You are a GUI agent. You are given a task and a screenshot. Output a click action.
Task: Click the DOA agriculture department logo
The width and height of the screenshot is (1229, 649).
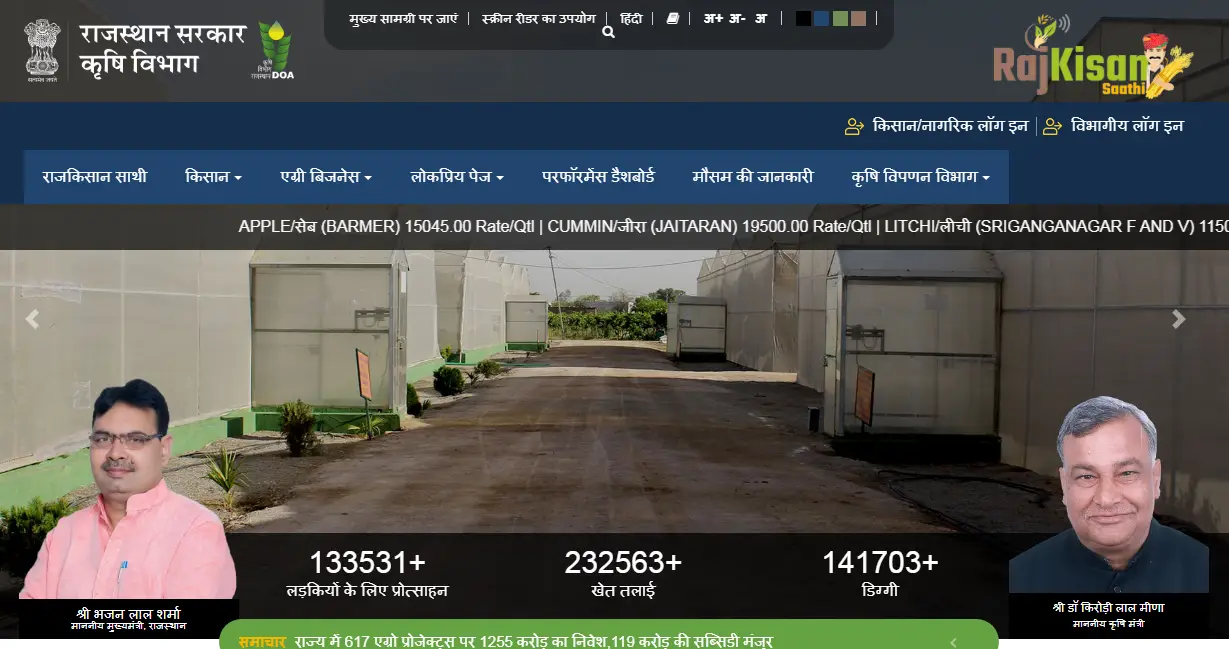273,50
